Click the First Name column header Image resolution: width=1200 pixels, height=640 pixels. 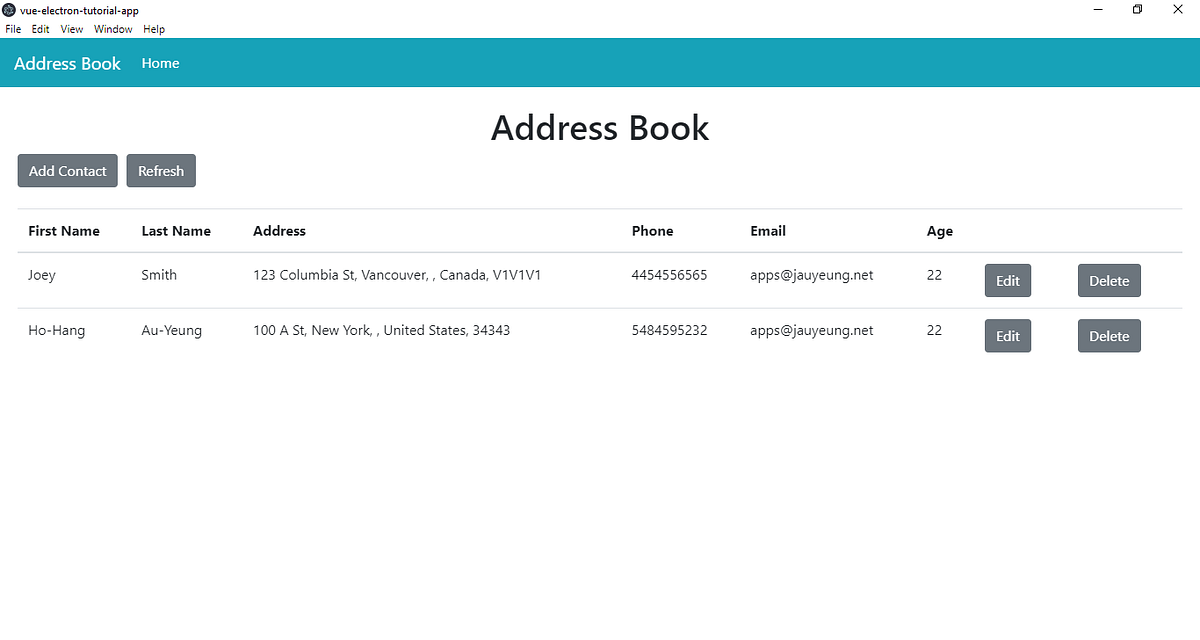coord(64,231)
